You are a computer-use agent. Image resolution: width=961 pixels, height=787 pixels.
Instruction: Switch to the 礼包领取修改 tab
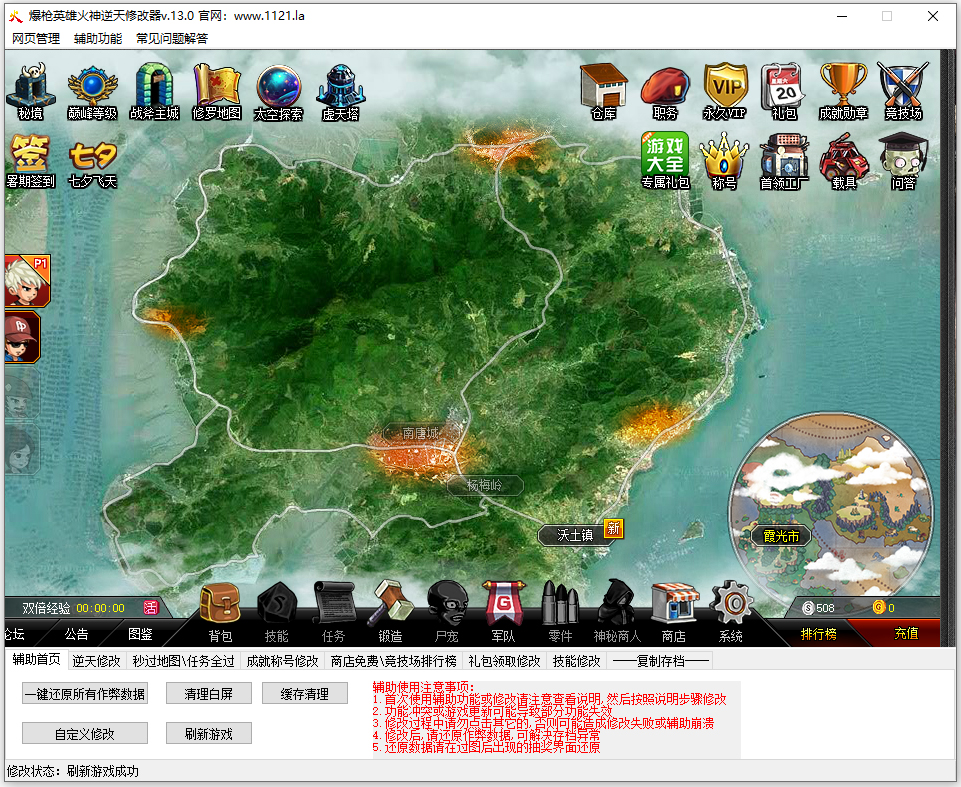(504, 661)
